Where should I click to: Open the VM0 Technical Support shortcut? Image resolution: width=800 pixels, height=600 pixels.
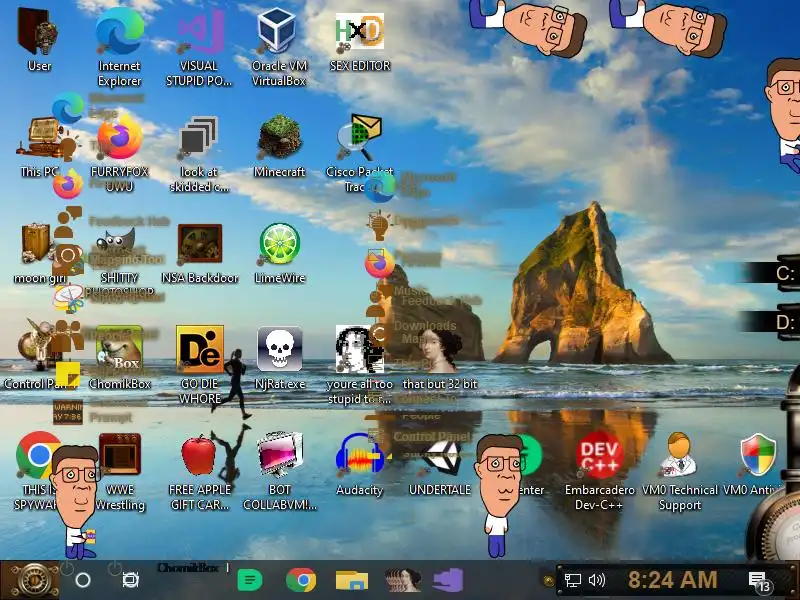click(680, 470)
